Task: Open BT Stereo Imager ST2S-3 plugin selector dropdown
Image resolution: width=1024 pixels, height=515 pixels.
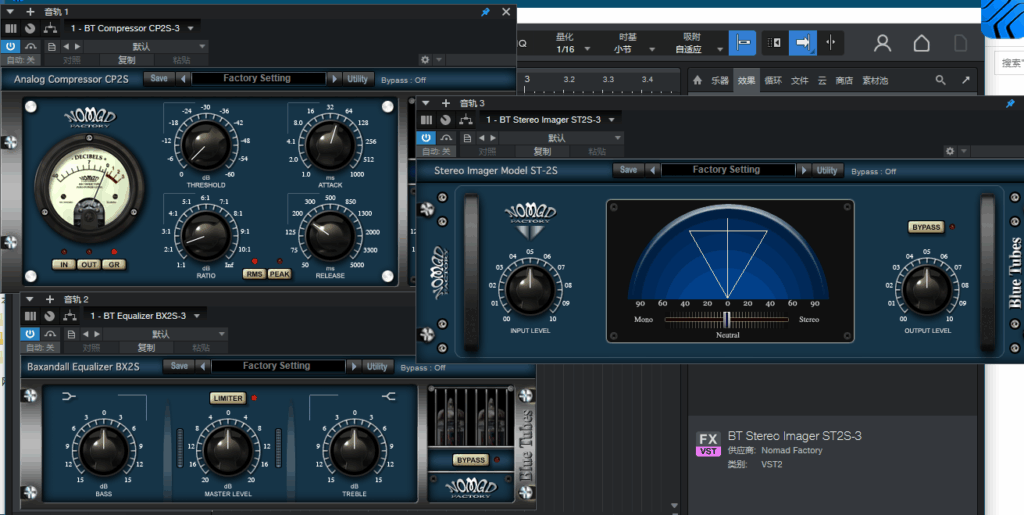Action: tap(550, 119)
